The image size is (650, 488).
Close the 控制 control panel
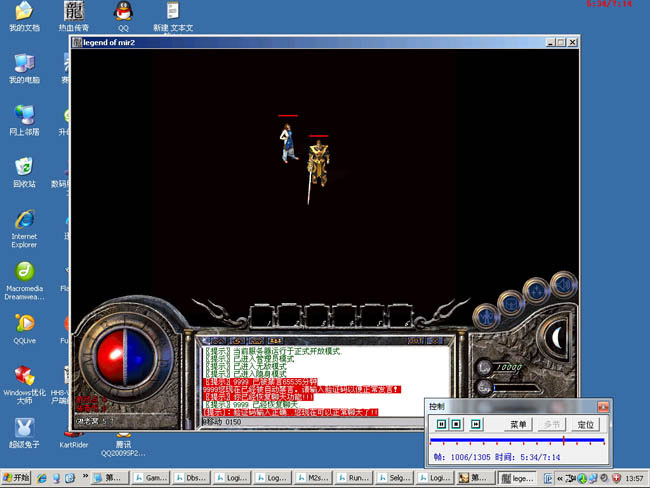[603, 407]
